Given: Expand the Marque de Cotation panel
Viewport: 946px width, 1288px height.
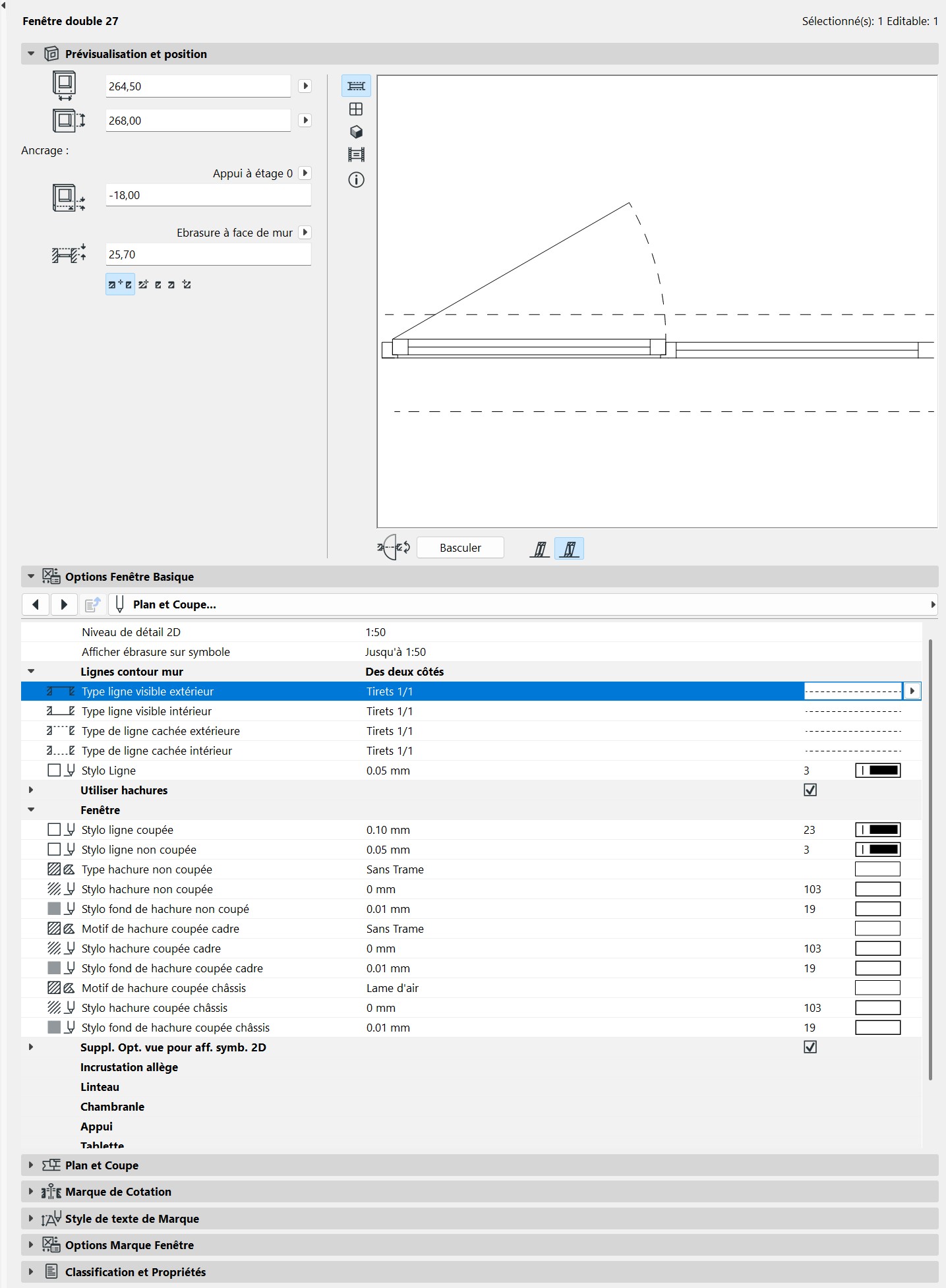Looking at the screenshot, I should tap(31, 1191).
